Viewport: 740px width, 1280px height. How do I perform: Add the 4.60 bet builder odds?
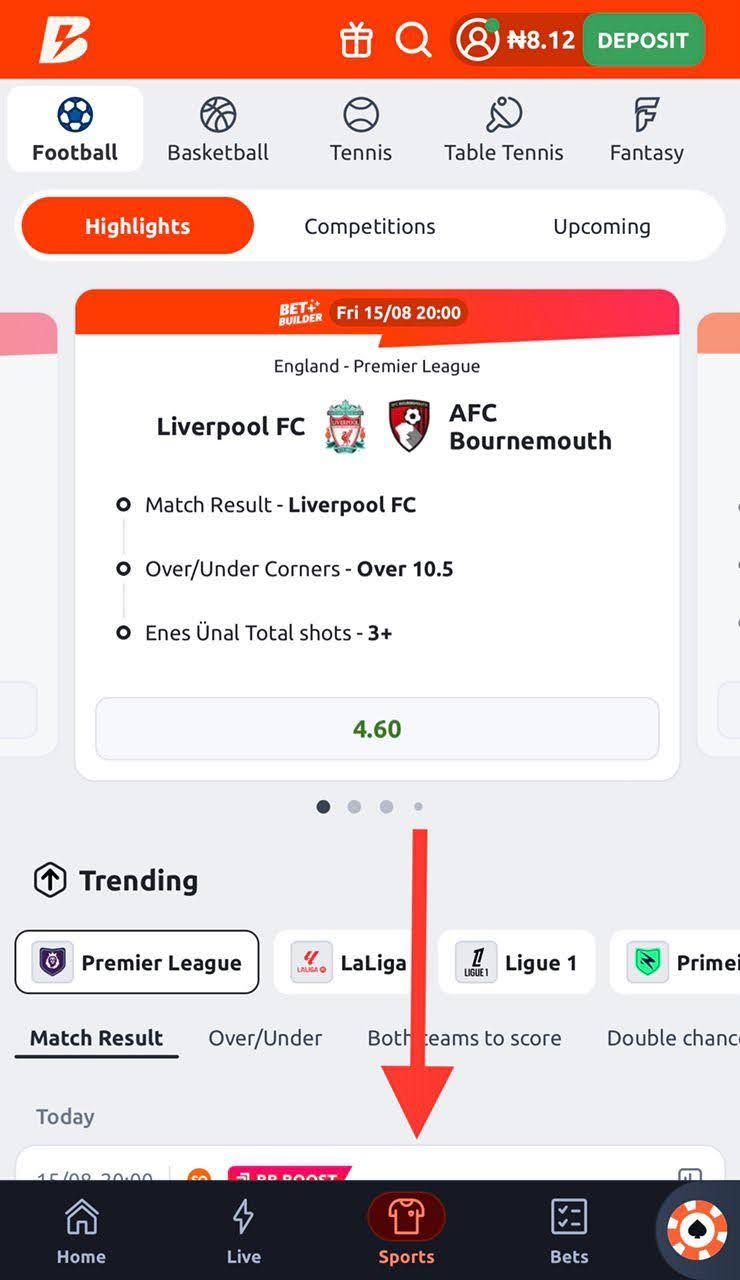[x=377, y=729]
